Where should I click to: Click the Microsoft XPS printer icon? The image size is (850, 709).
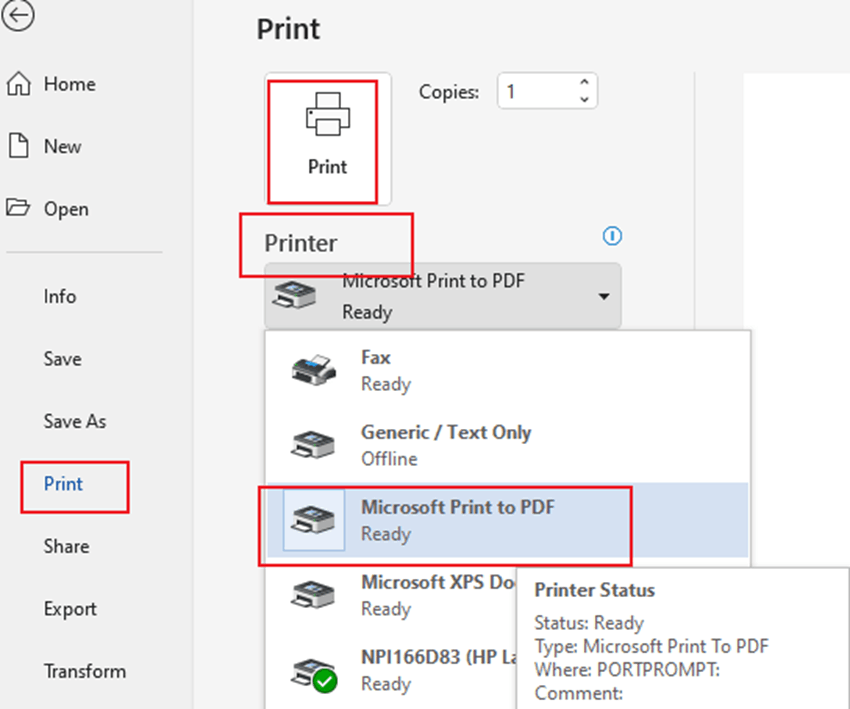(313, 595)
